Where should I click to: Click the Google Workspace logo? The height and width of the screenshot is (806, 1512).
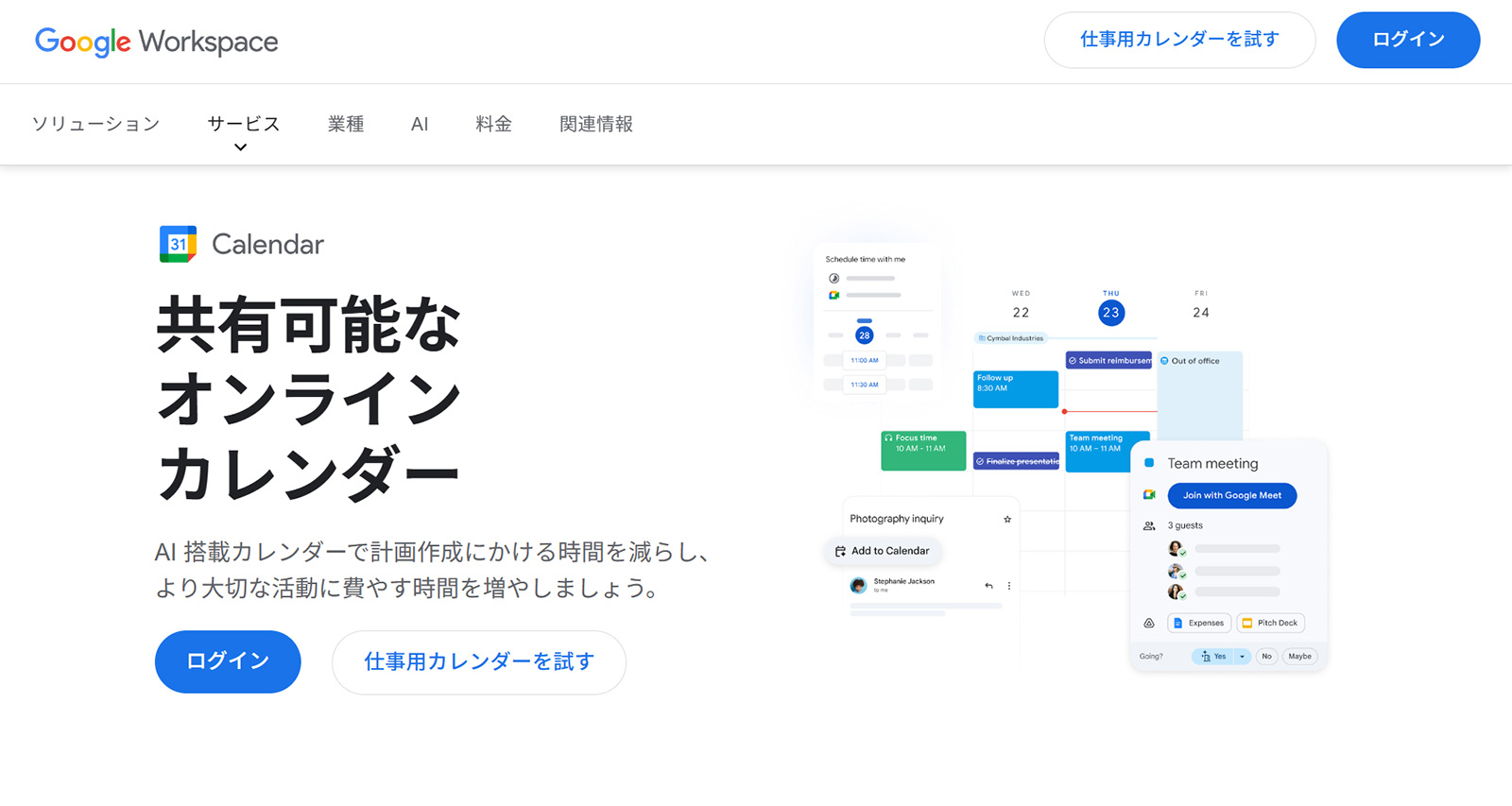coord(157,41)
